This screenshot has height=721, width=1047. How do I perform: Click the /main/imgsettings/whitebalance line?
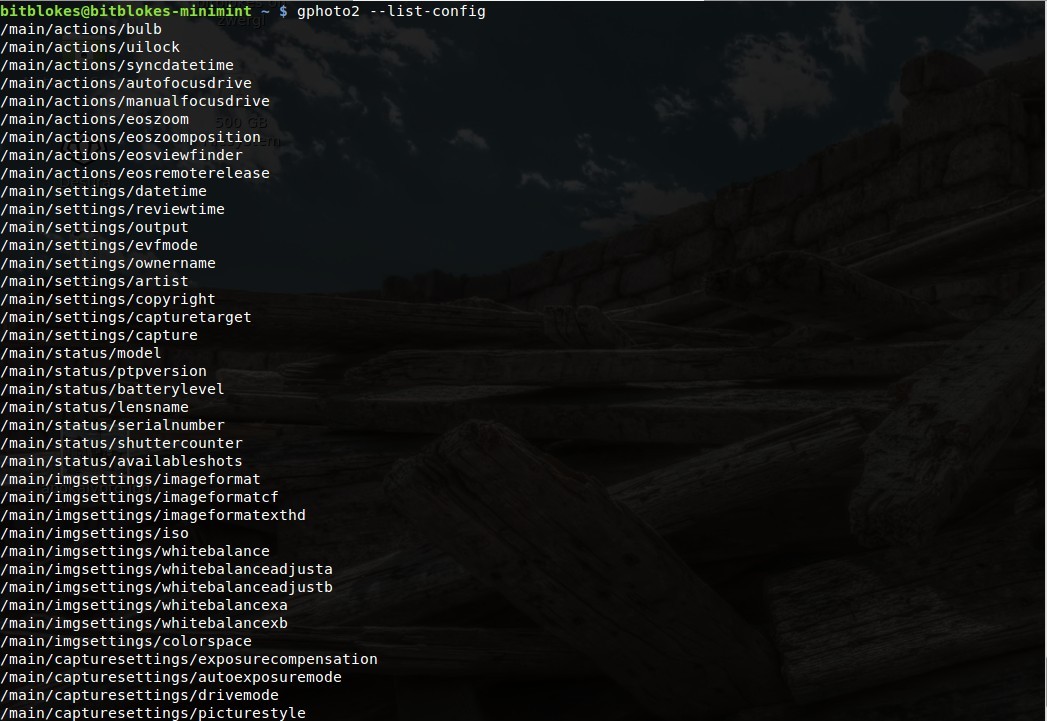click(x=135, y=552)
